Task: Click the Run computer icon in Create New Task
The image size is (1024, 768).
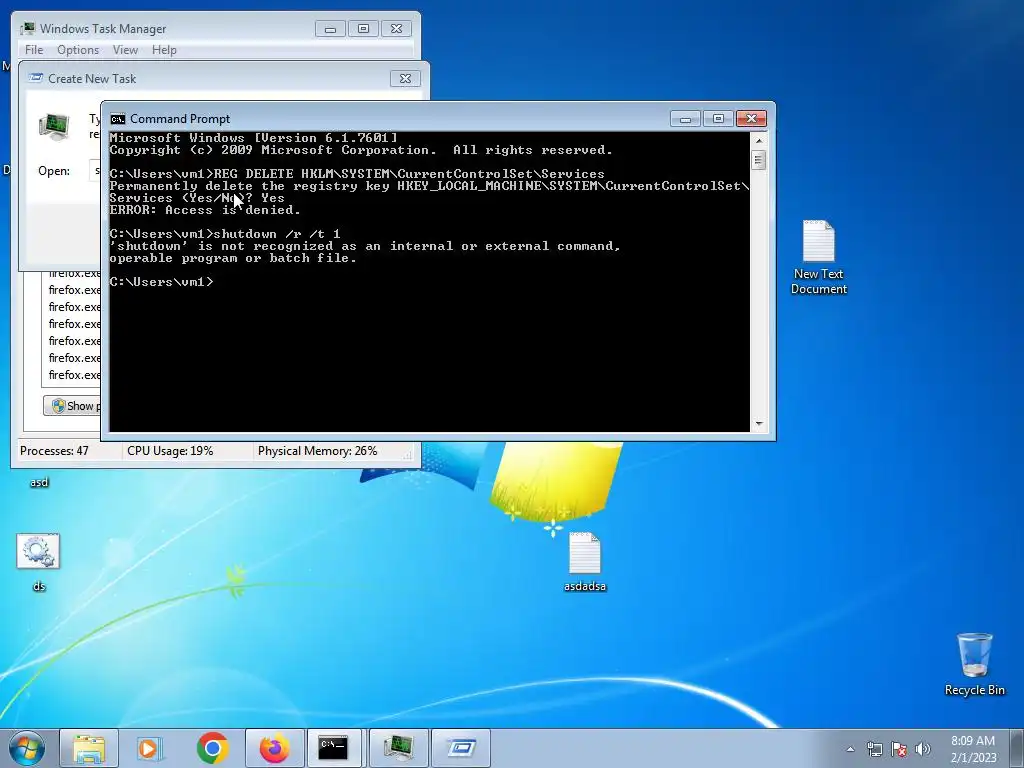Action: pyautogui.click(x=54, y=126)
